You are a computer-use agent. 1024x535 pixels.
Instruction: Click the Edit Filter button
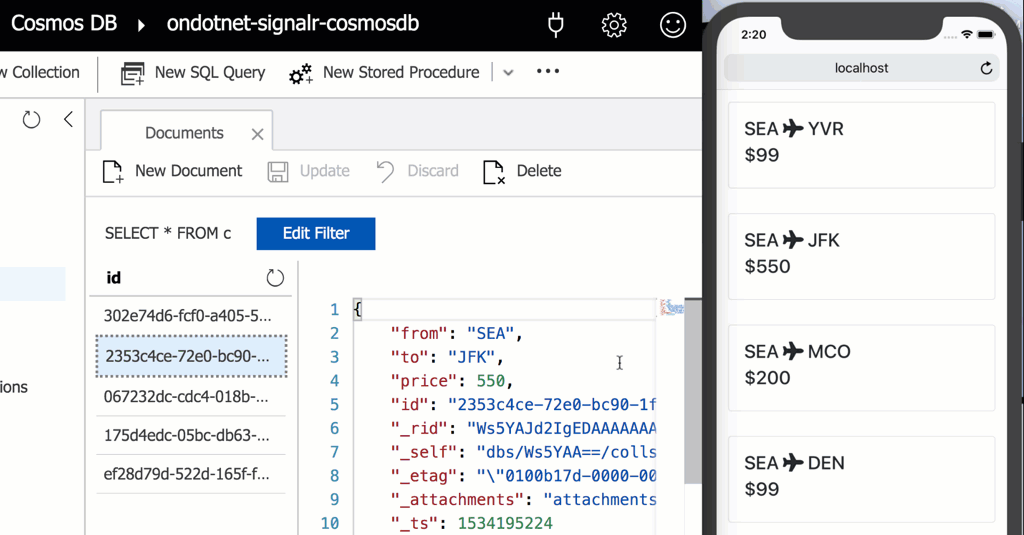(316, 234)
